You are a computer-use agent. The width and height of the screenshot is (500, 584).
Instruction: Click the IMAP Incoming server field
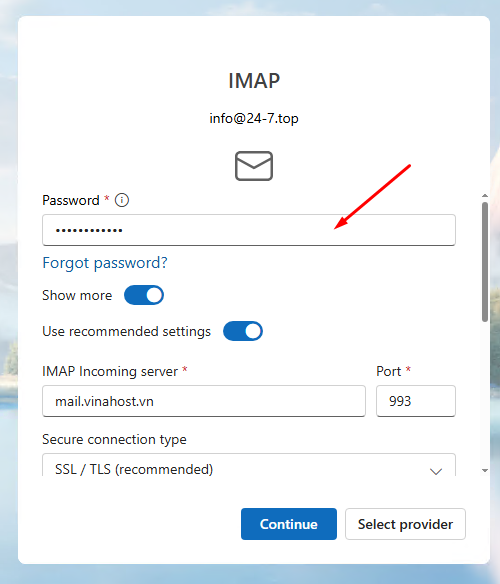click(x=204, y=401)
